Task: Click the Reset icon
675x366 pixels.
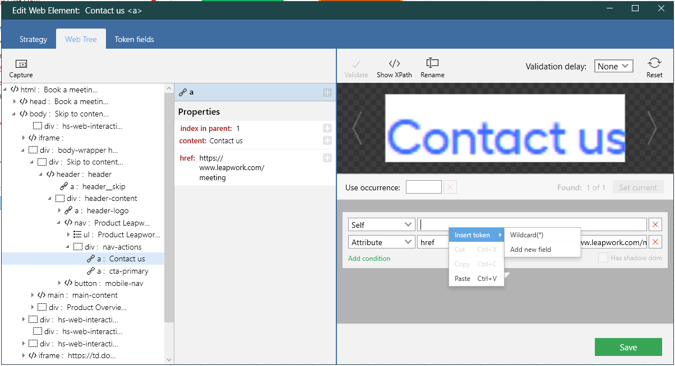Action: click(654, 63)
